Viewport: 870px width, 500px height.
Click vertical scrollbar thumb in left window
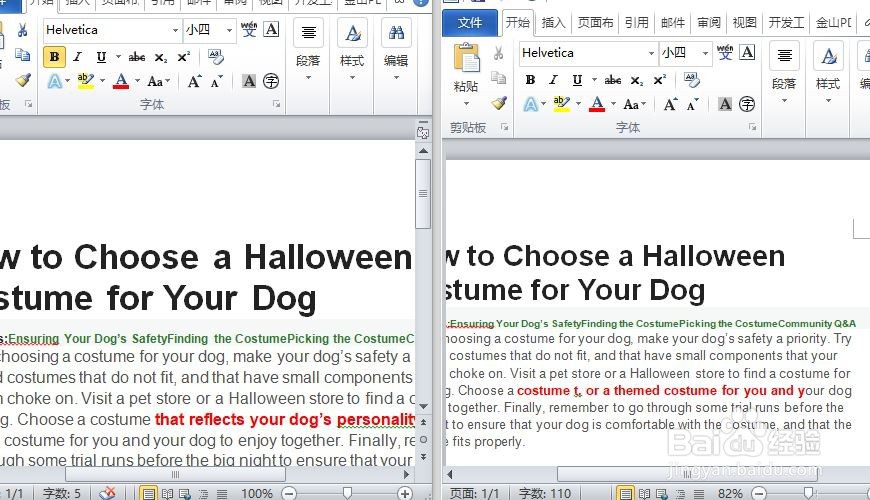[423, 194]
